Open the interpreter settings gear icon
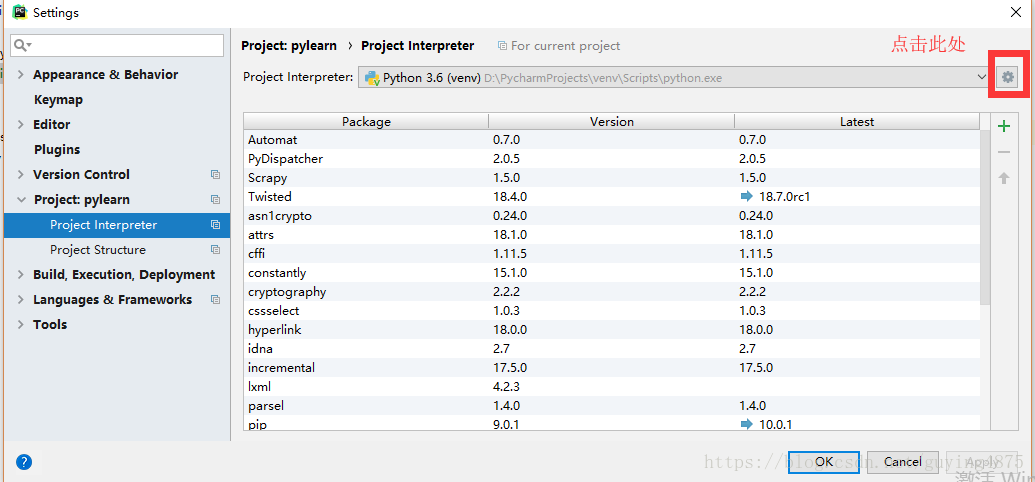1035x482 pixels. click(x=1007, y=77)
